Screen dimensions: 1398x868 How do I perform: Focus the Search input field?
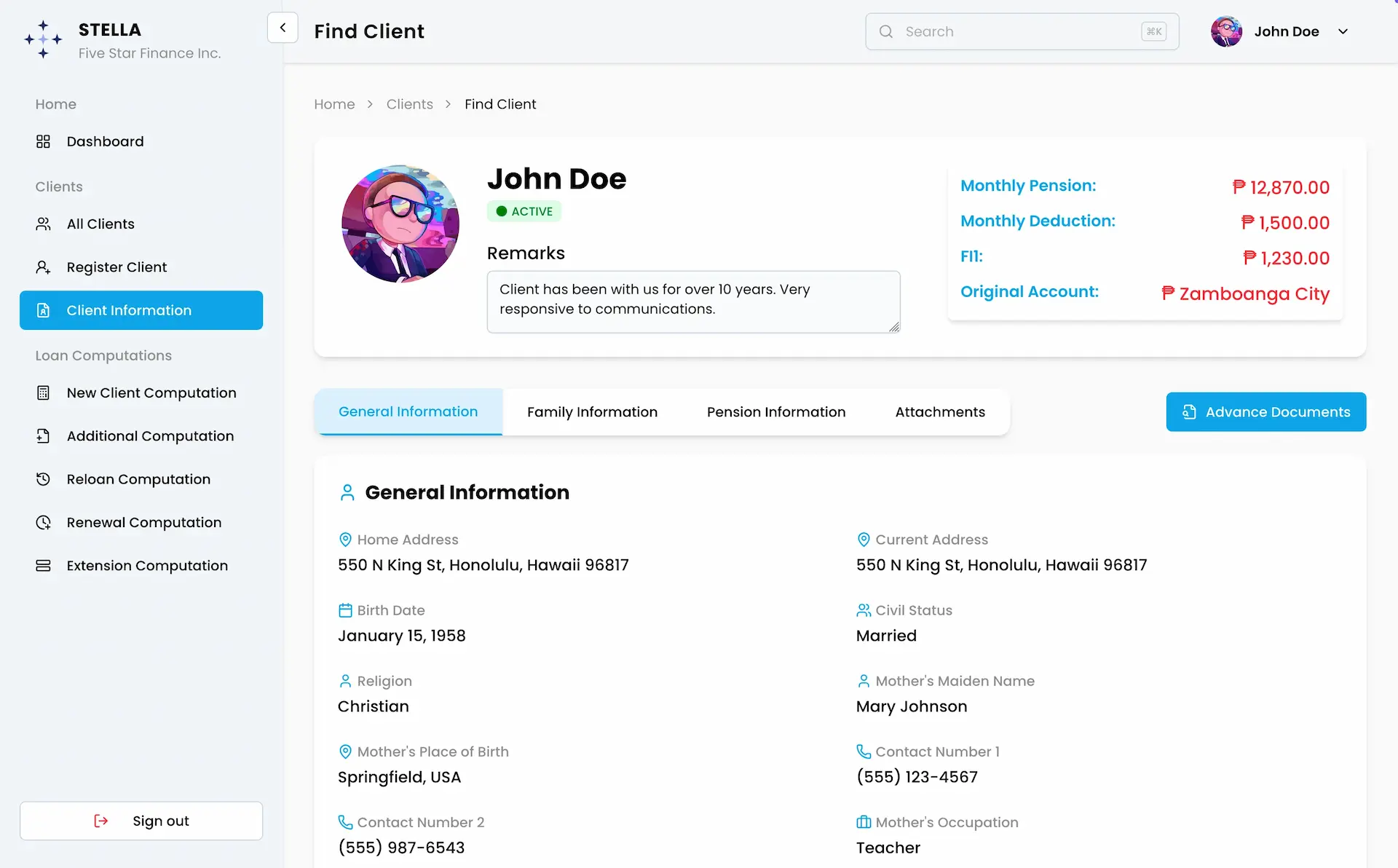pos(1022,31)
